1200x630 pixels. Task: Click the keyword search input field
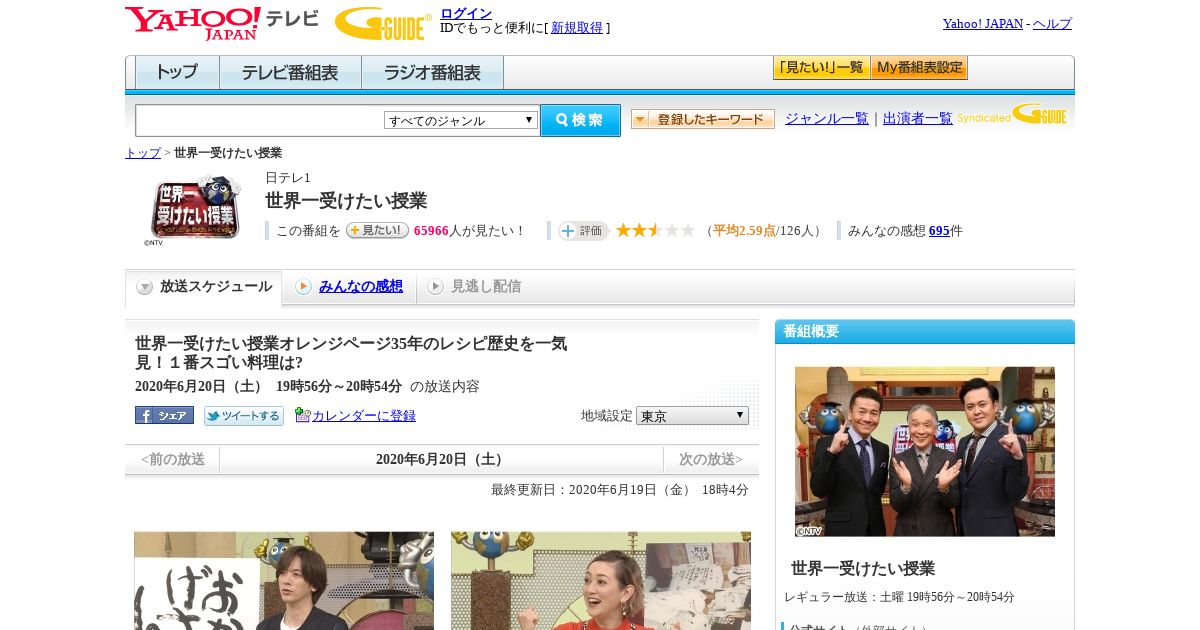coord(259,120)
